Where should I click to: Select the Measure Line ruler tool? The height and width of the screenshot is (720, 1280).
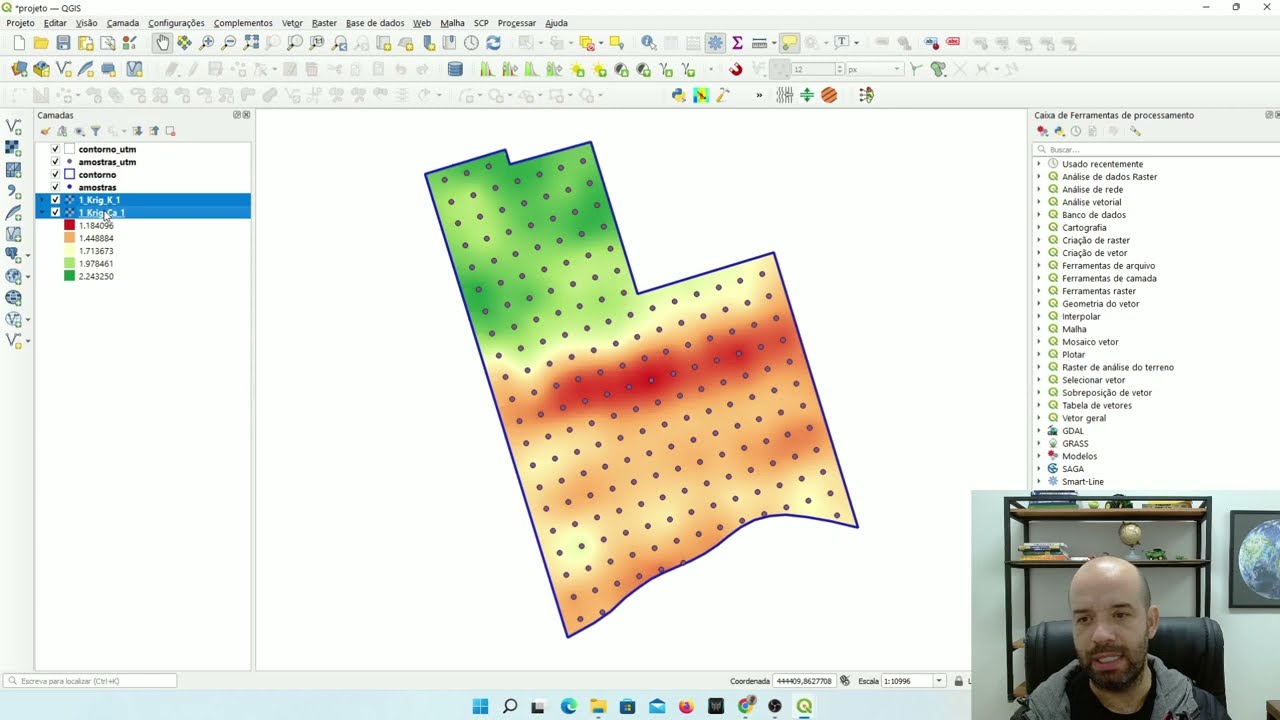[759, 43]
